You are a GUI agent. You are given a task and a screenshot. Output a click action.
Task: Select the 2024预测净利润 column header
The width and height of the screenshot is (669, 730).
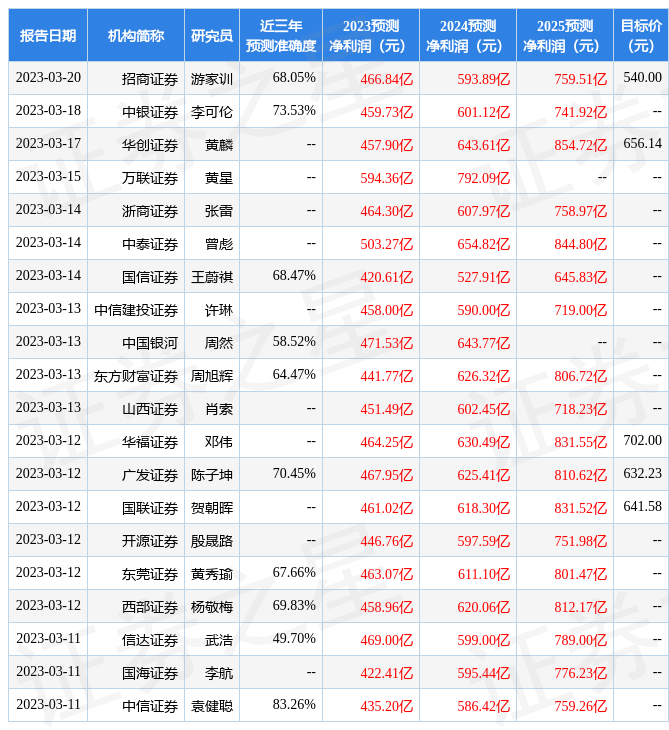click(x=468, y=36)
